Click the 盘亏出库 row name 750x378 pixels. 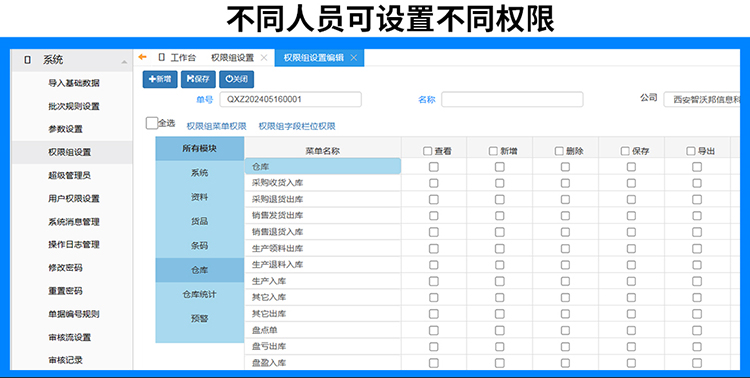coord(269,346)
